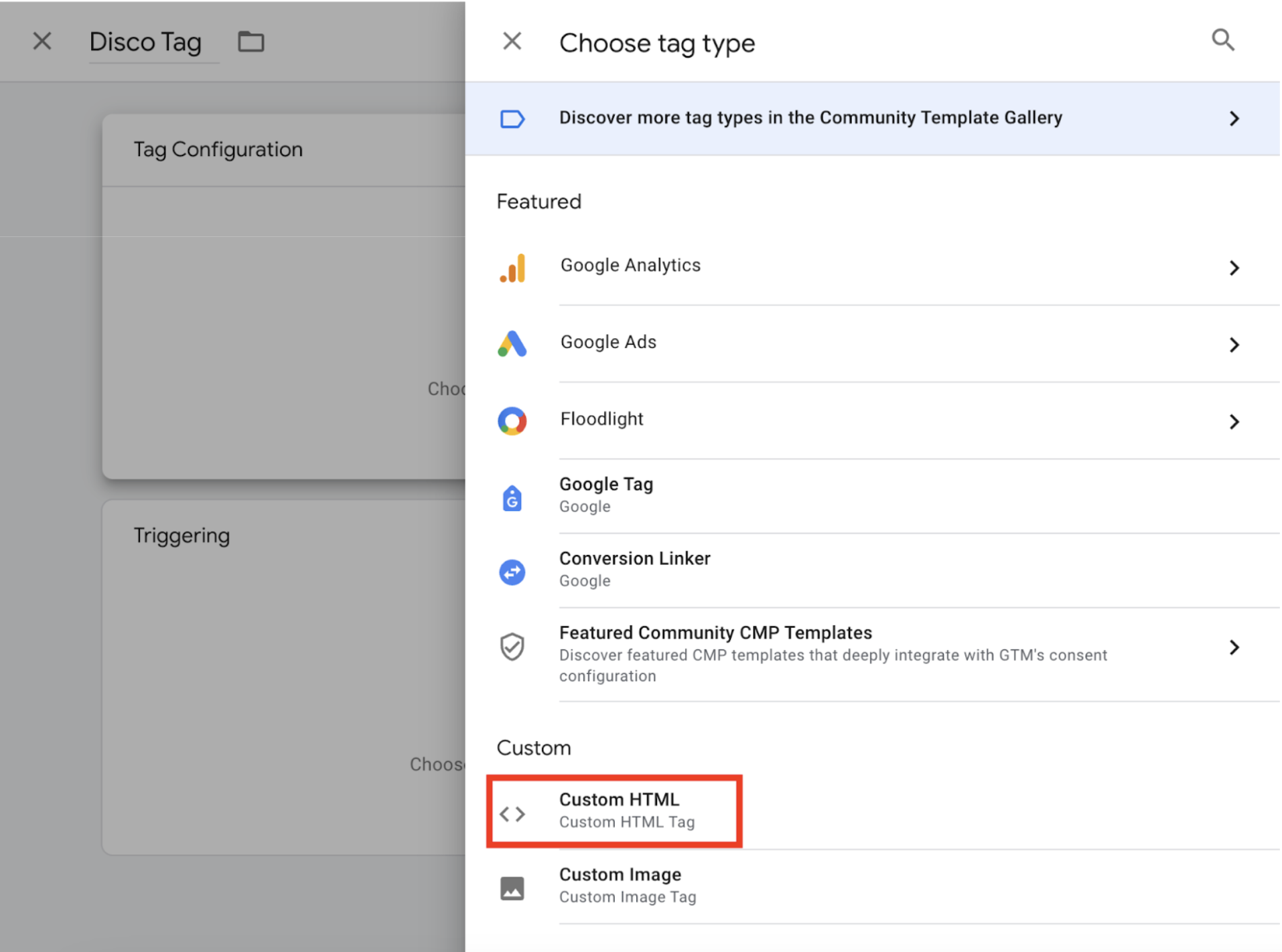Click the Triggering card
The height and width of the screenshot is (952, 1282).
tap(284, 677)
